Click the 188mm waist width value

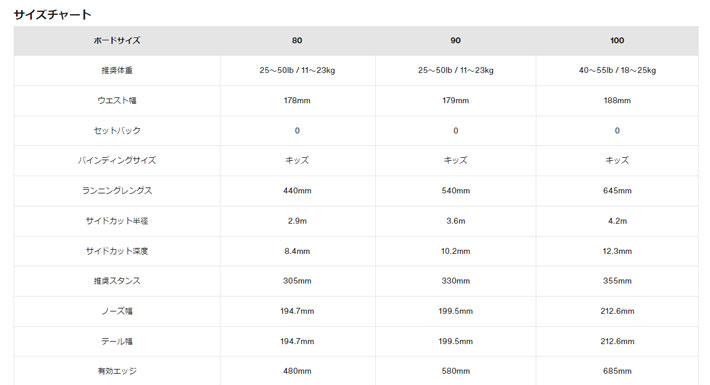[617, 100]
